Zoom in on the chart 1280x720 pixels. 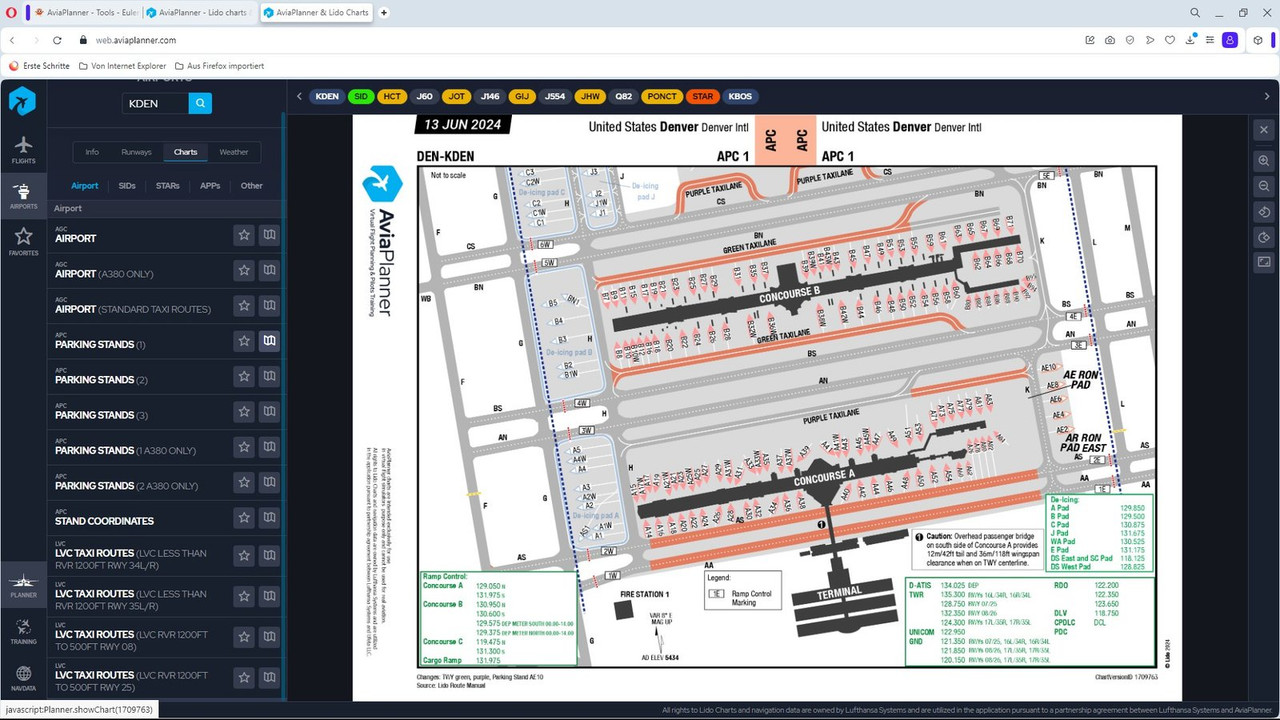tap(1264, 160)
